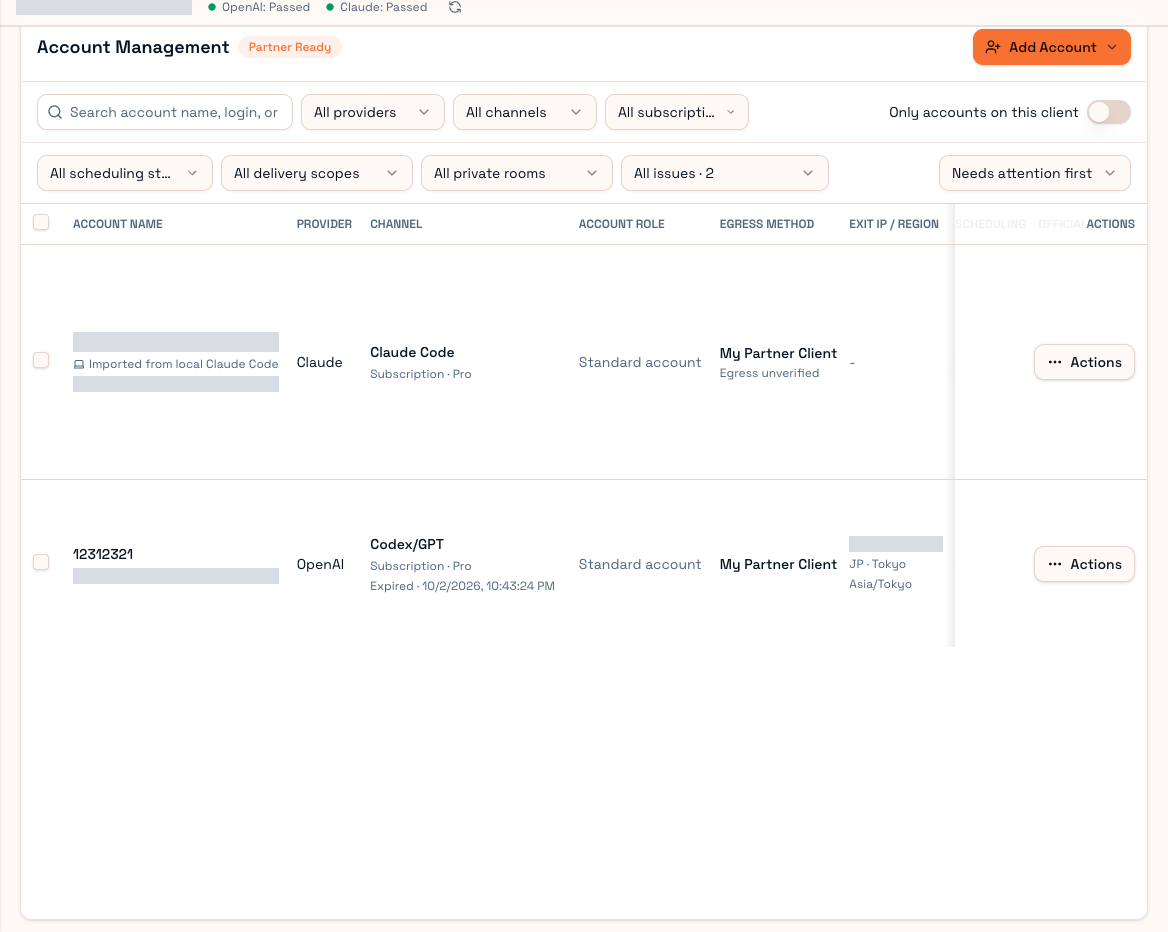This screenshot has height=932, width=1168.
Task: Click the Egress unverified label
Action: pyautogui.click(x=769, y=373)
